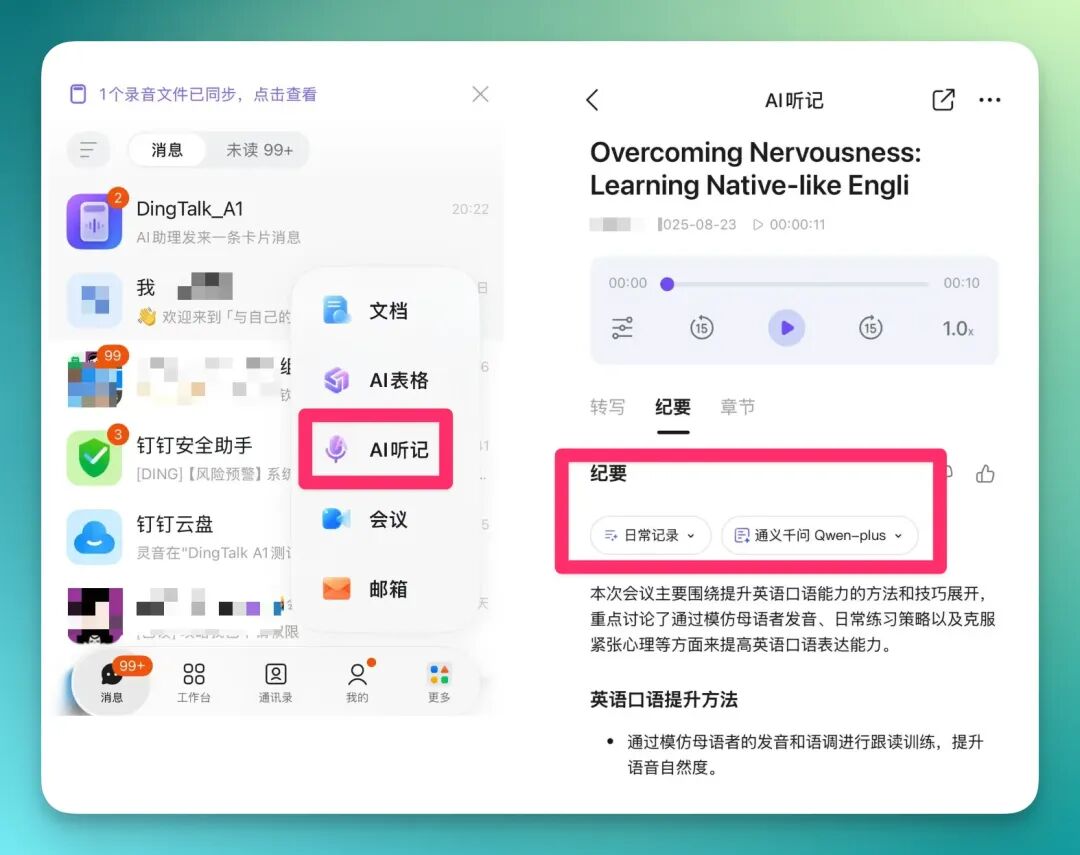
Task: Switch to the 章节 tab
Action: [x=738, y=407]
